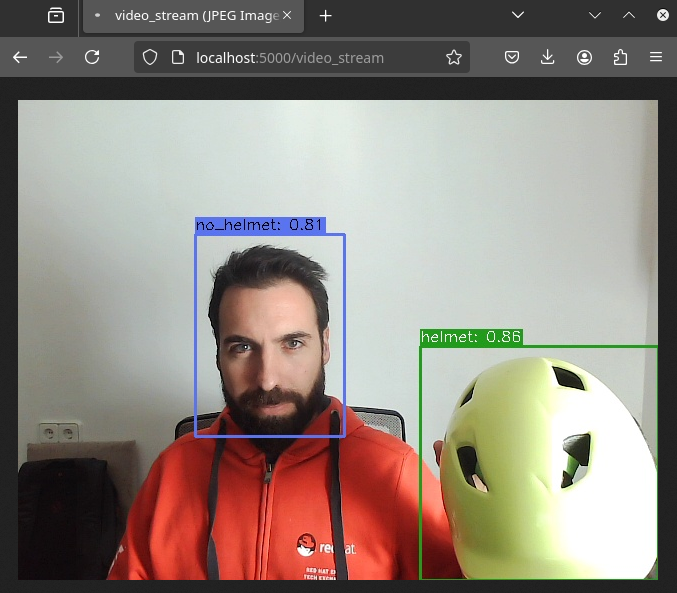
Task: Open the Firefox application menu
Action: coord(656,57)
